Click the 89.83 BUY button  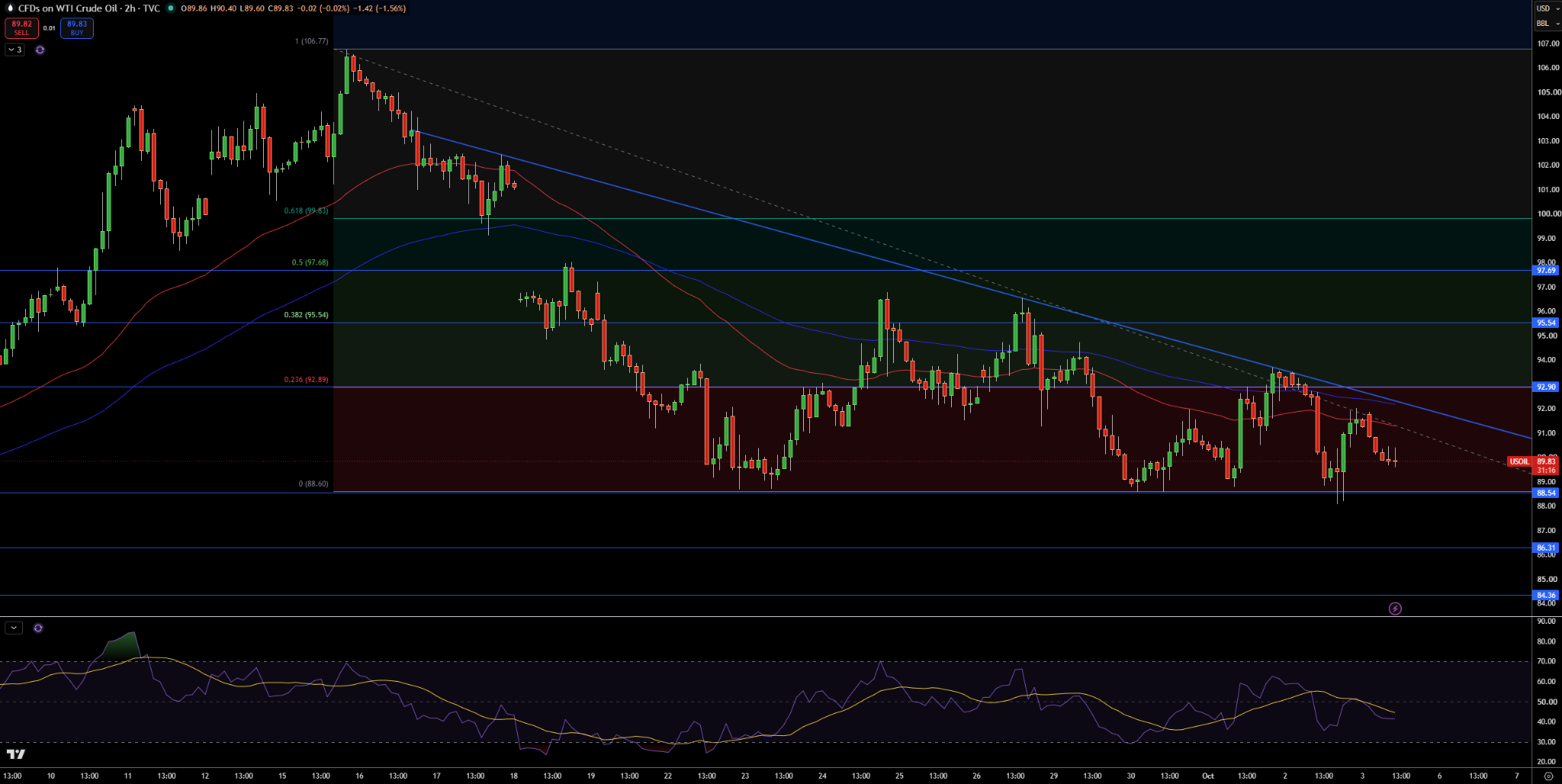click(x=77, y=28)
